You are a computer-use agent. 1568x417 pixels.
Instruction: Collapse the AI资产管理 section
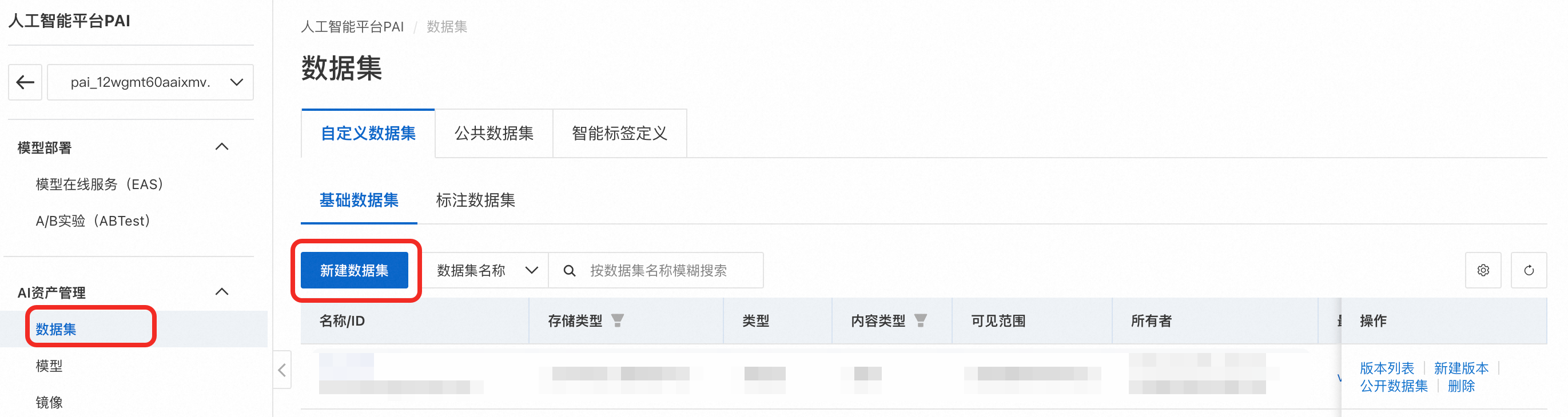click(x=222, y=292)
